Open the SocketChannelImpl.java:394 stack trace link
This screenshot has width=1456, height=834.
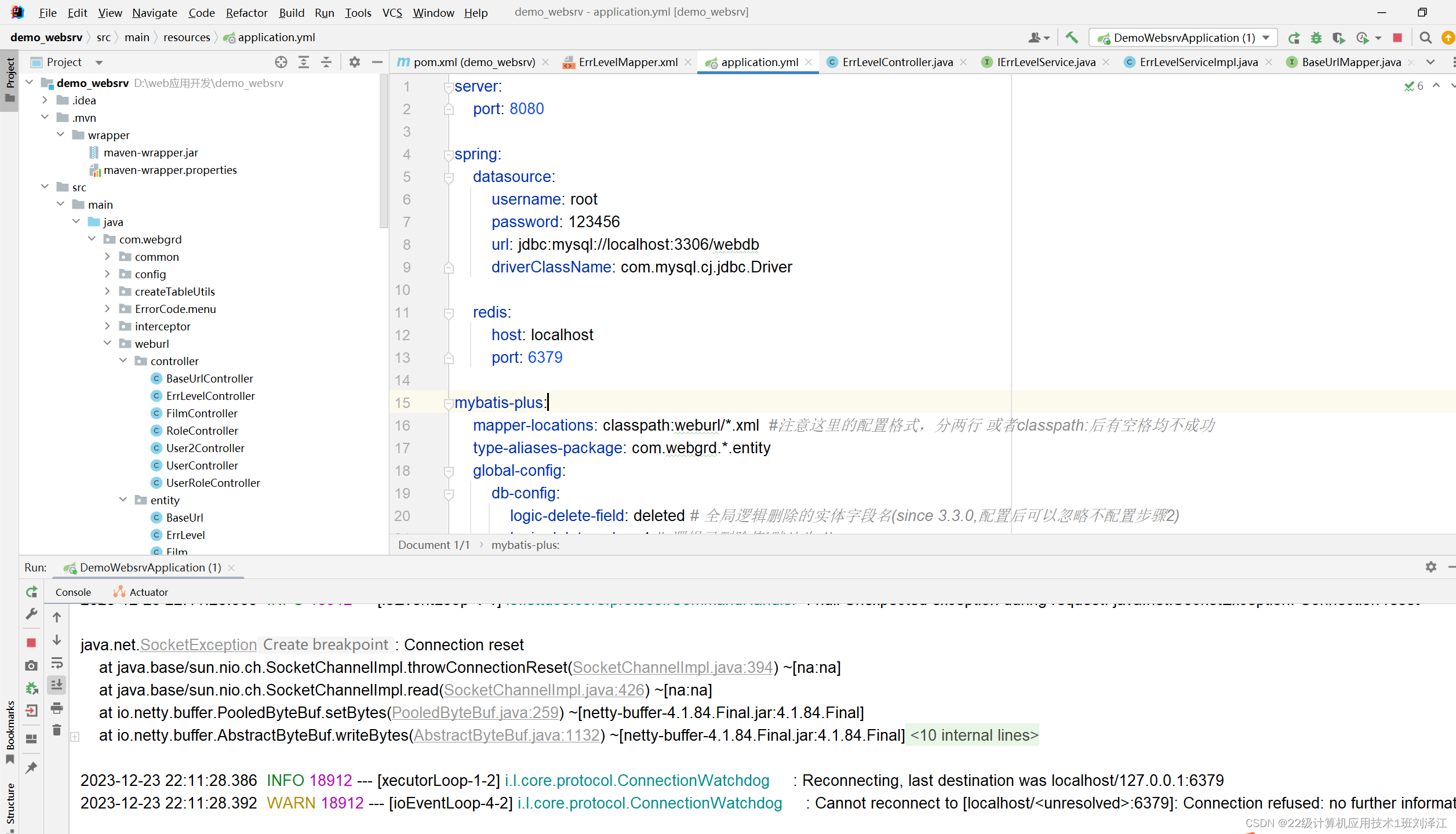tap(672, 667)
